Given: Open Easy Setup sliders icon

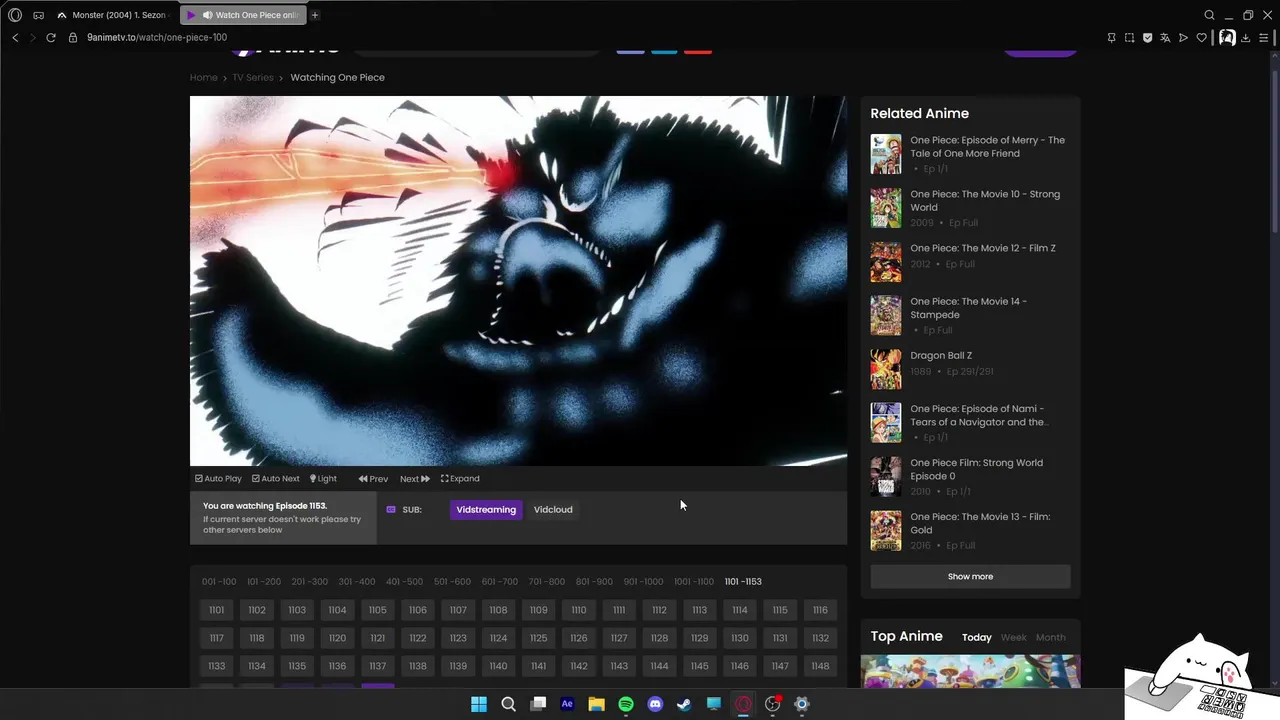Looking at the screenshot, I should [1264, 37].
